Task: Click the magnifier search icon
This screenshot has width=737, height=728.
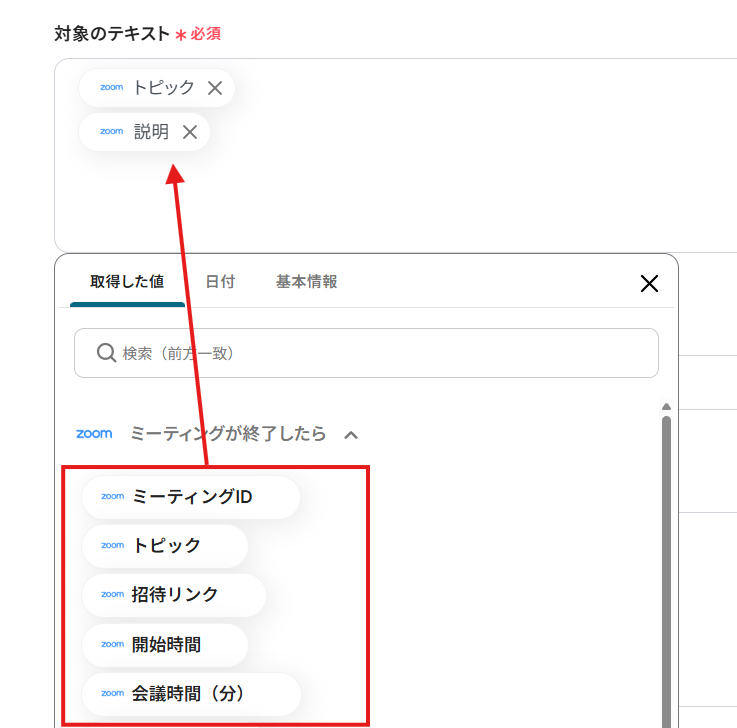Action: pos(106,352)
